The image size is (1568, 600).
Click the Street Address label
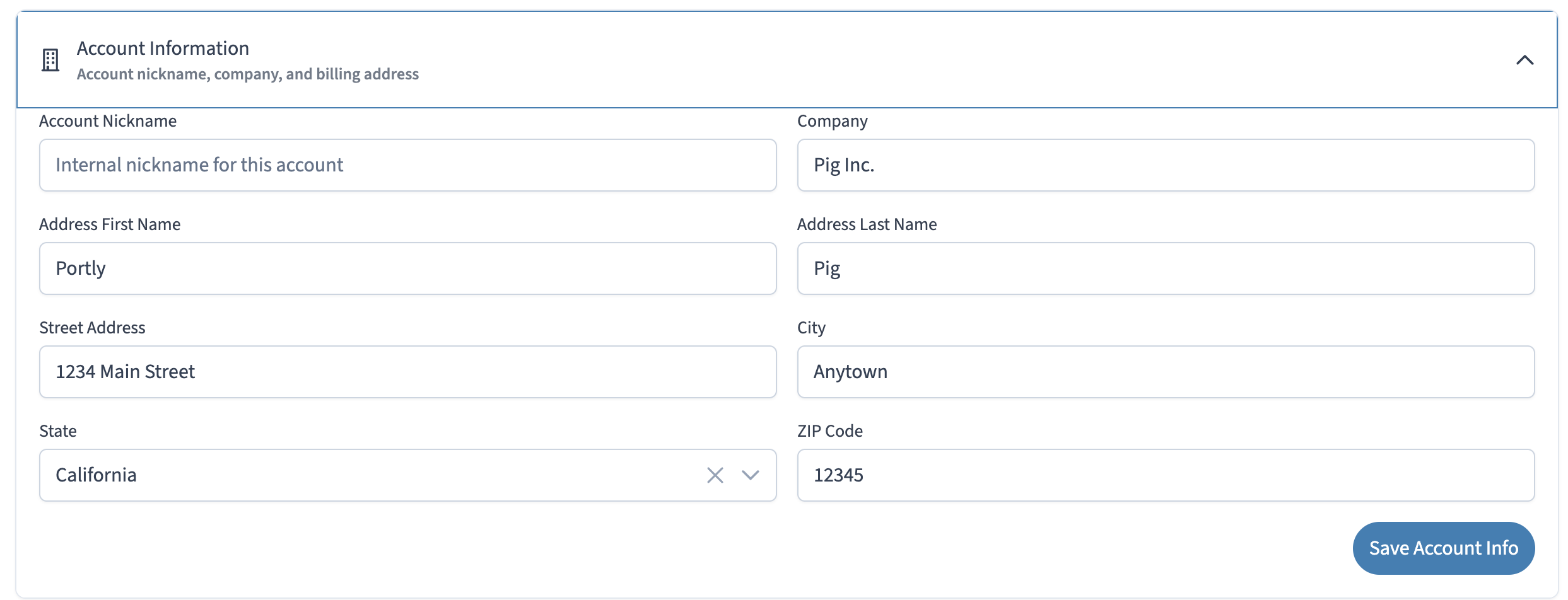[x=92, y=328]
